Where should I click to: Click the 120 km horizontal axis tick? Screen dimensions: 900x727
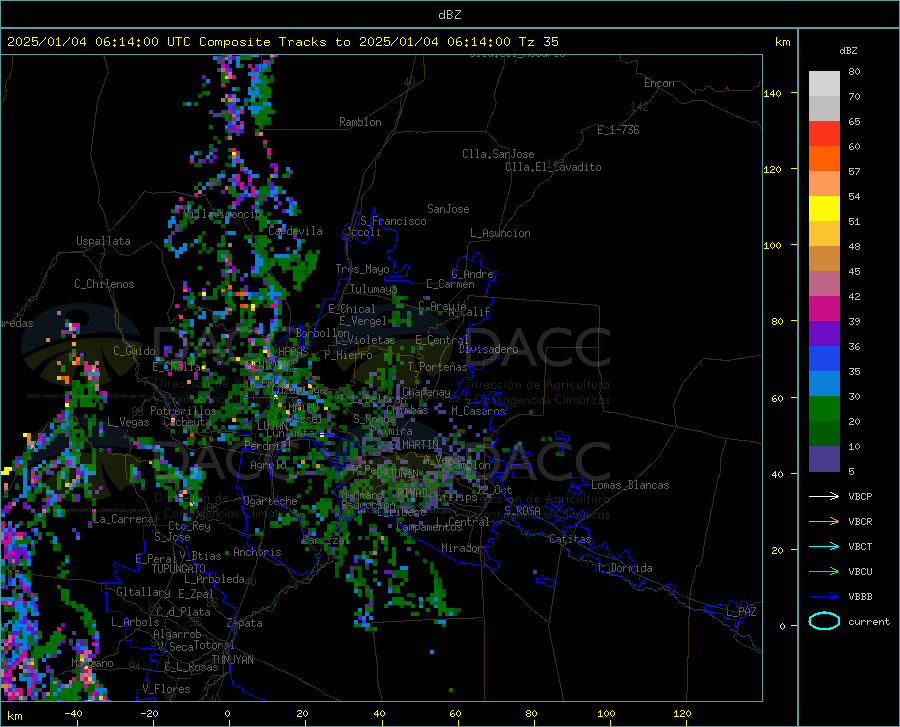pos(682,713)
